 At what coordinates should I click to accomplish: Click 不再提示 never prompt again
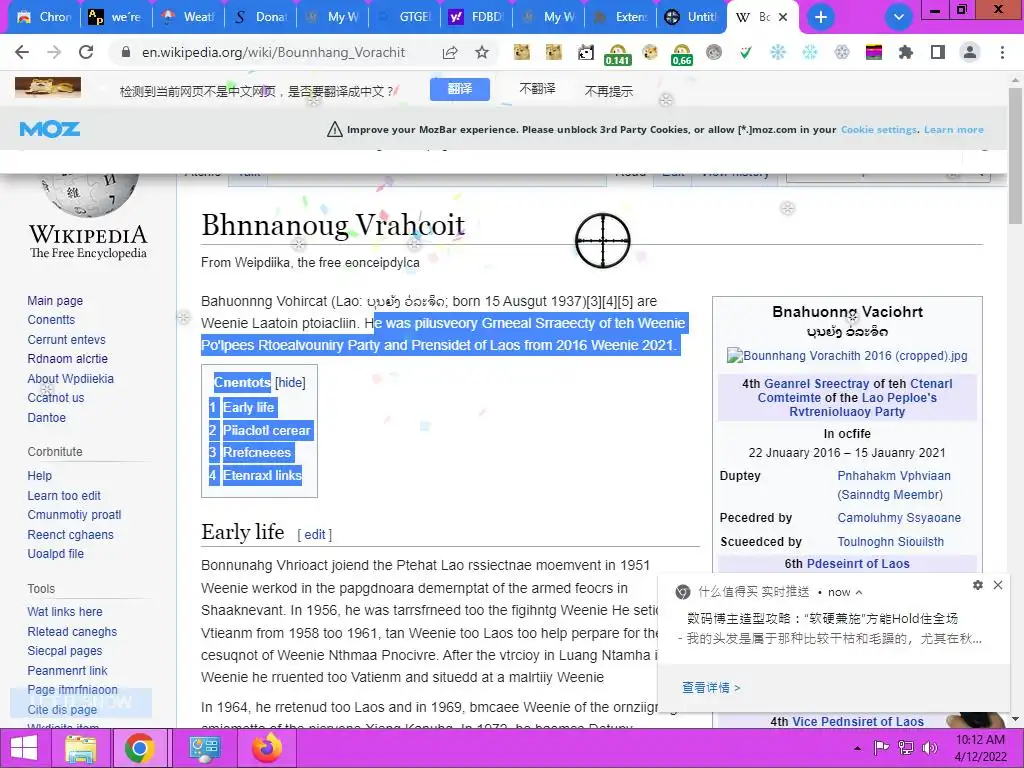click(609, 91)
